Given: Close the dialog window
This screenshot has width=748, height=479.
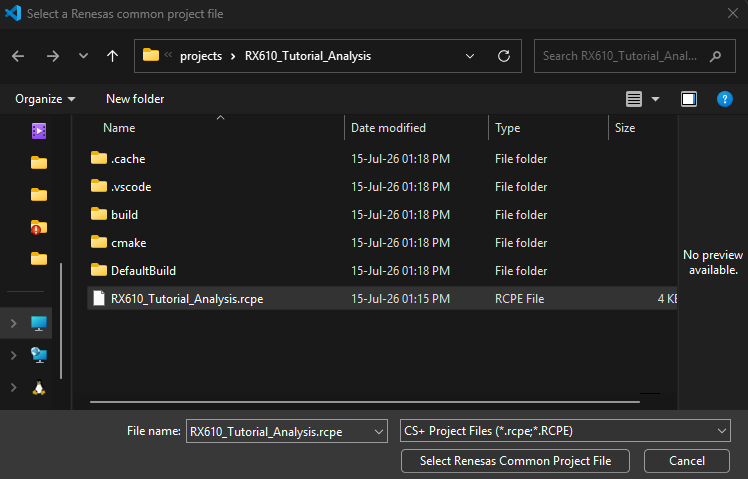Looking at the screenshot, I should pyautogui.click(x=733, y=13).
